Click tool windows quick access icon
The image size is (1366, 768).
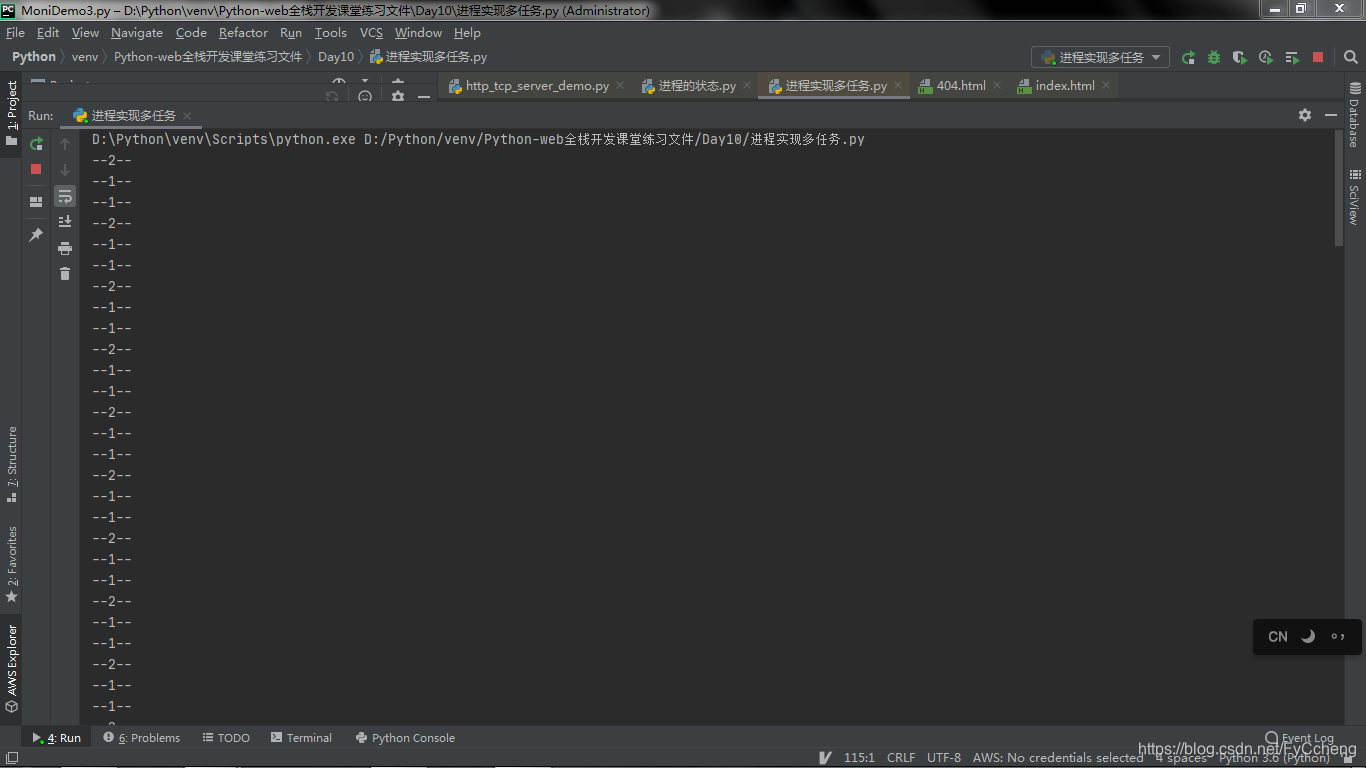tap(10, 759)
